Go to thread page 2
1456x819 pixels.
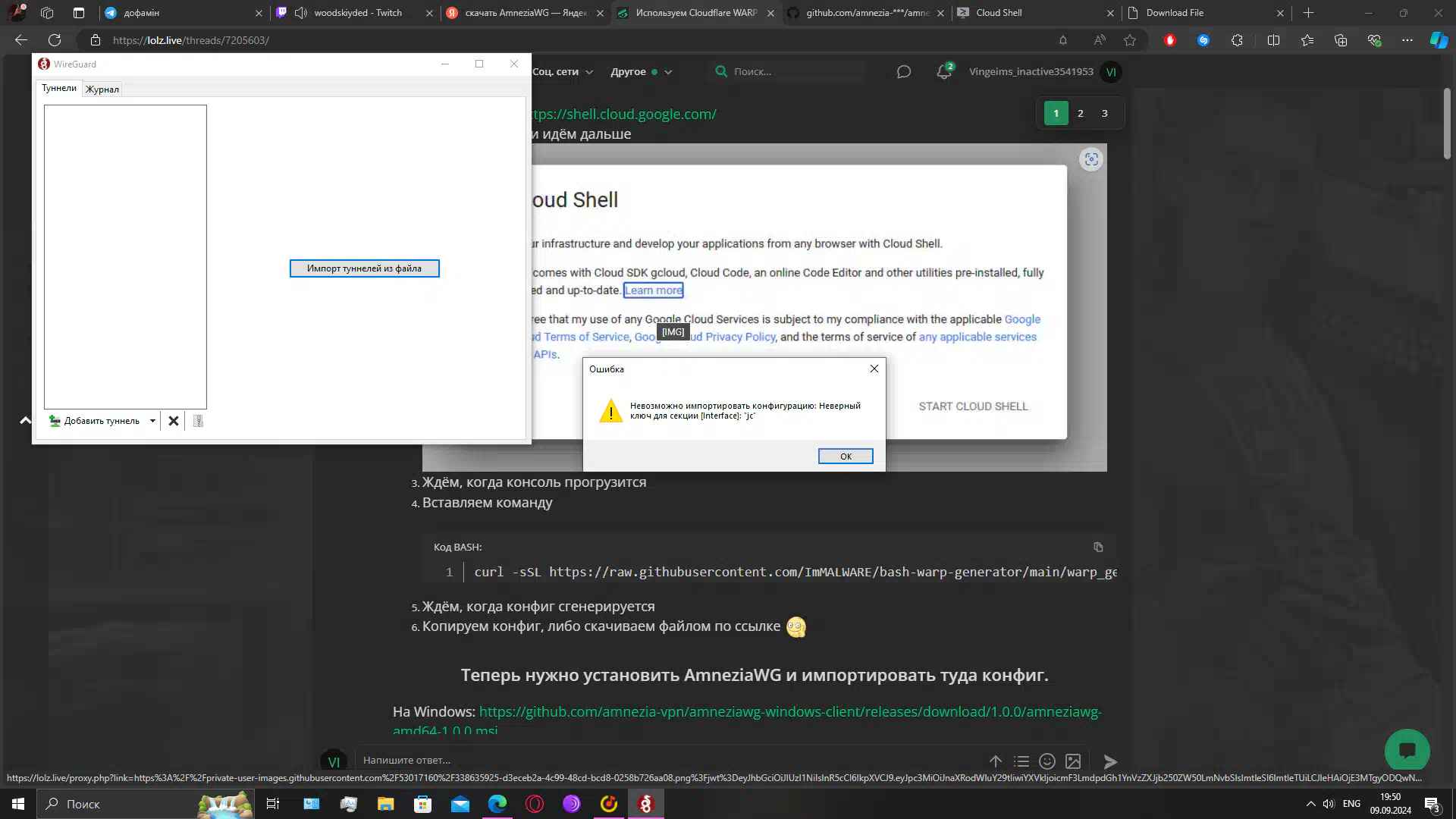tap(1081, 113)
